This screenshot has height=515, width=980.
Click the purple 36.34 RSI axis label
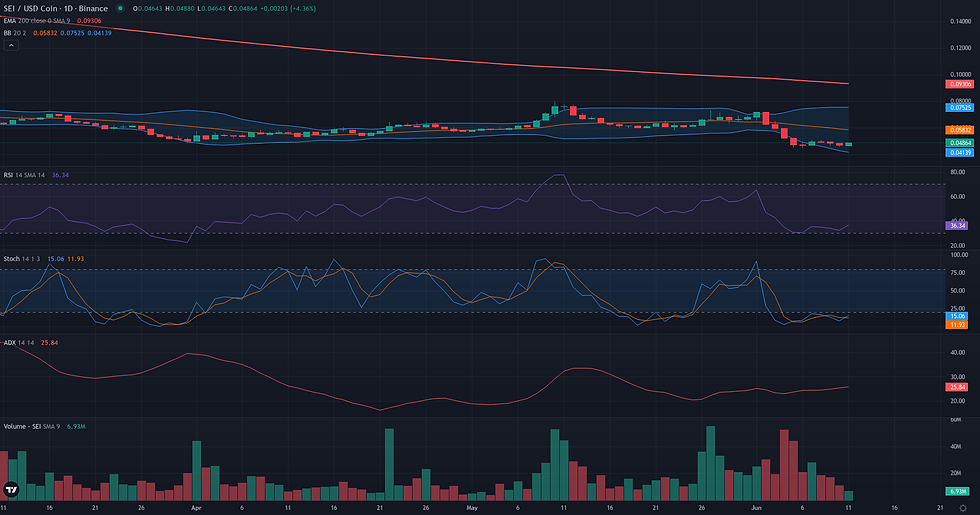[x=958, y=226]
